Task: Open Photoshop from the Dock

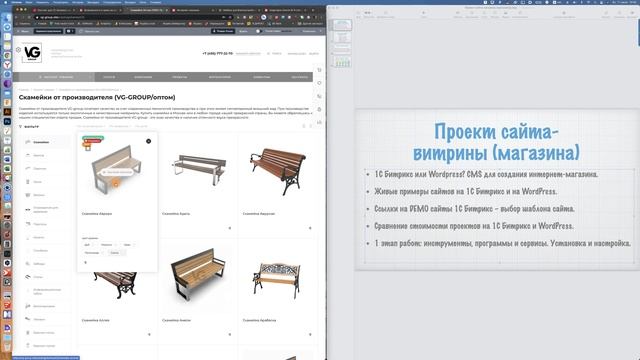Action: pos(7,121)
